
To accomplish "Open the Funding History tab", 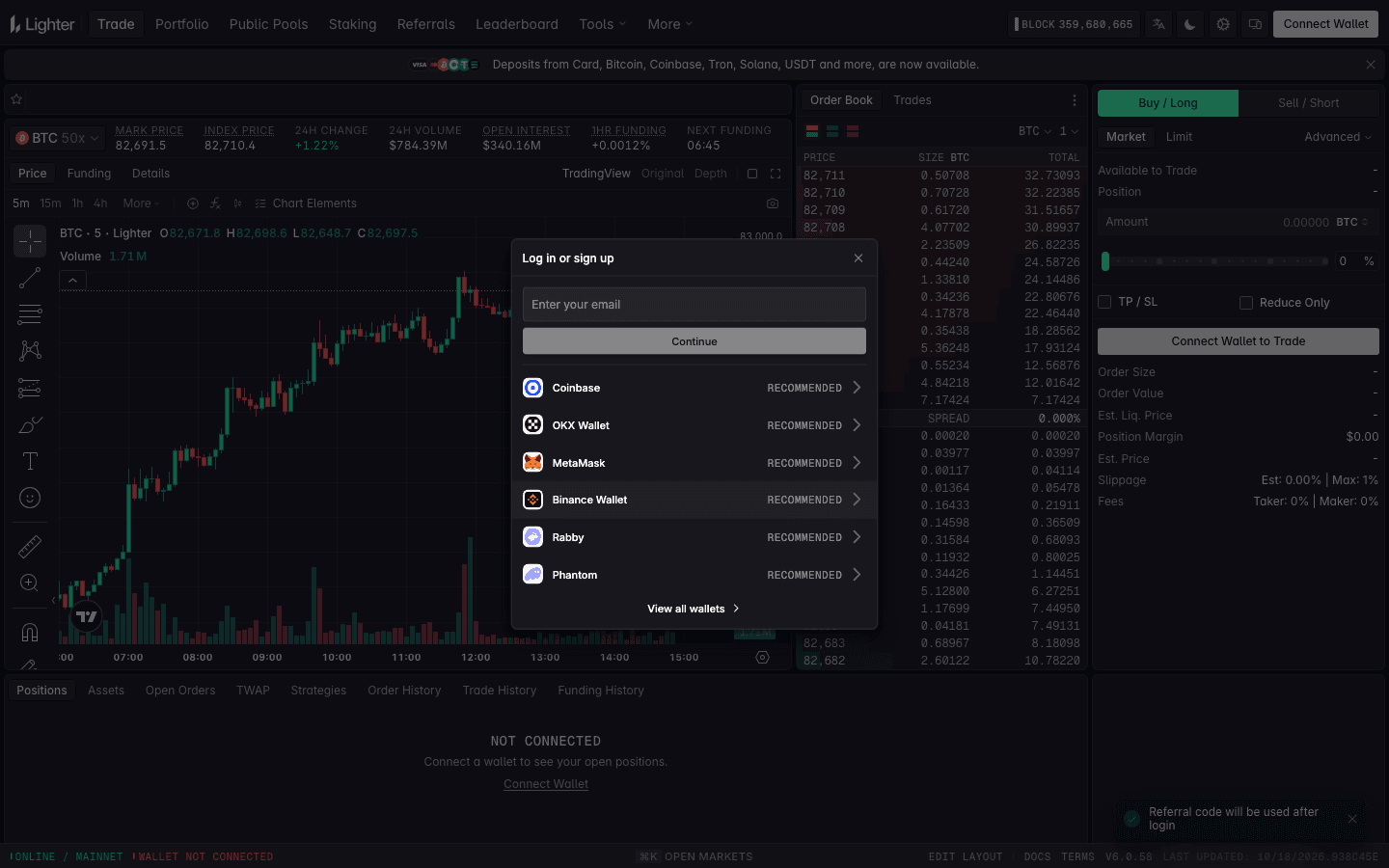I will tap(601, 691).
